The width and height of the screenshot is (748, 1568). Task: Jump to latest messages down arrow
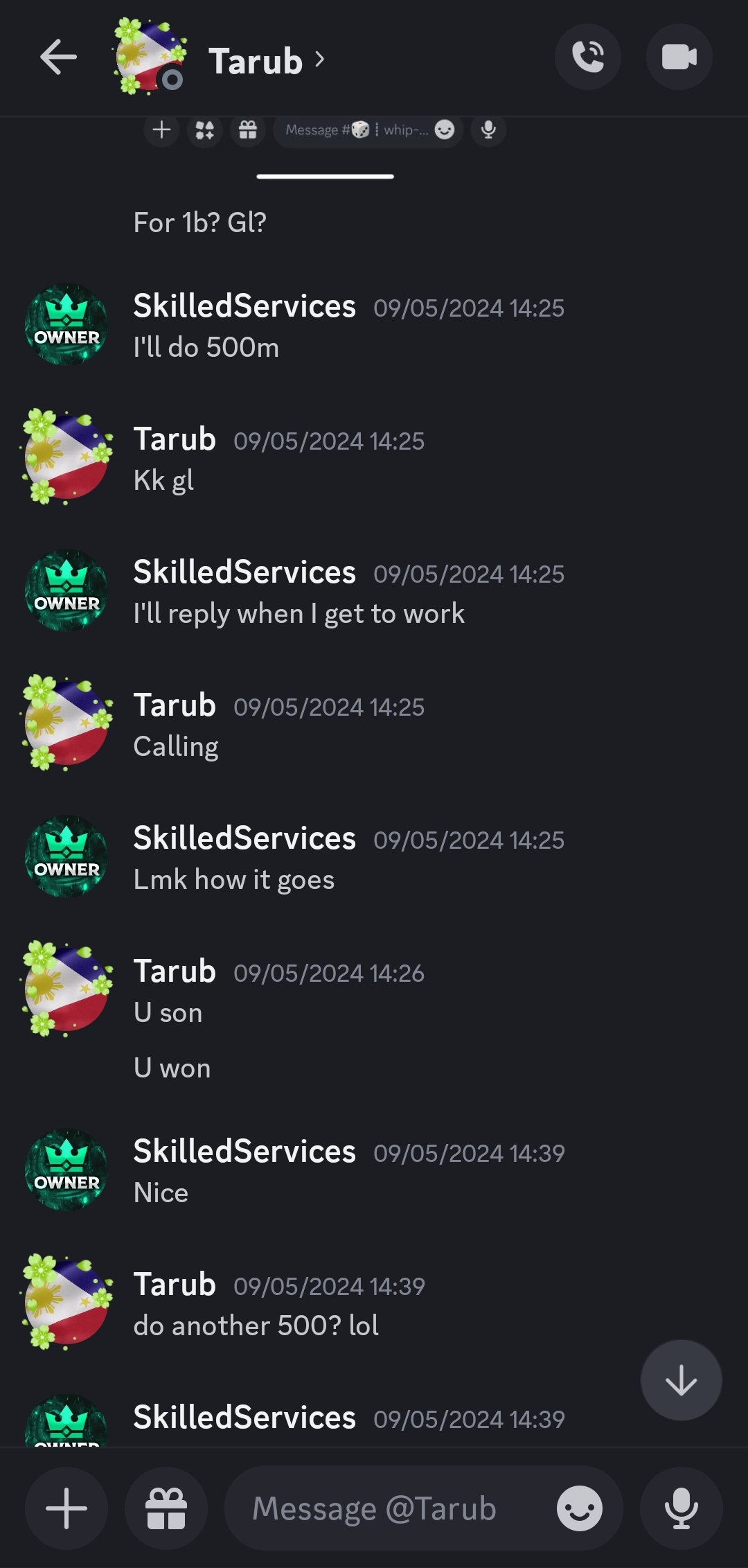(681, 1380)
